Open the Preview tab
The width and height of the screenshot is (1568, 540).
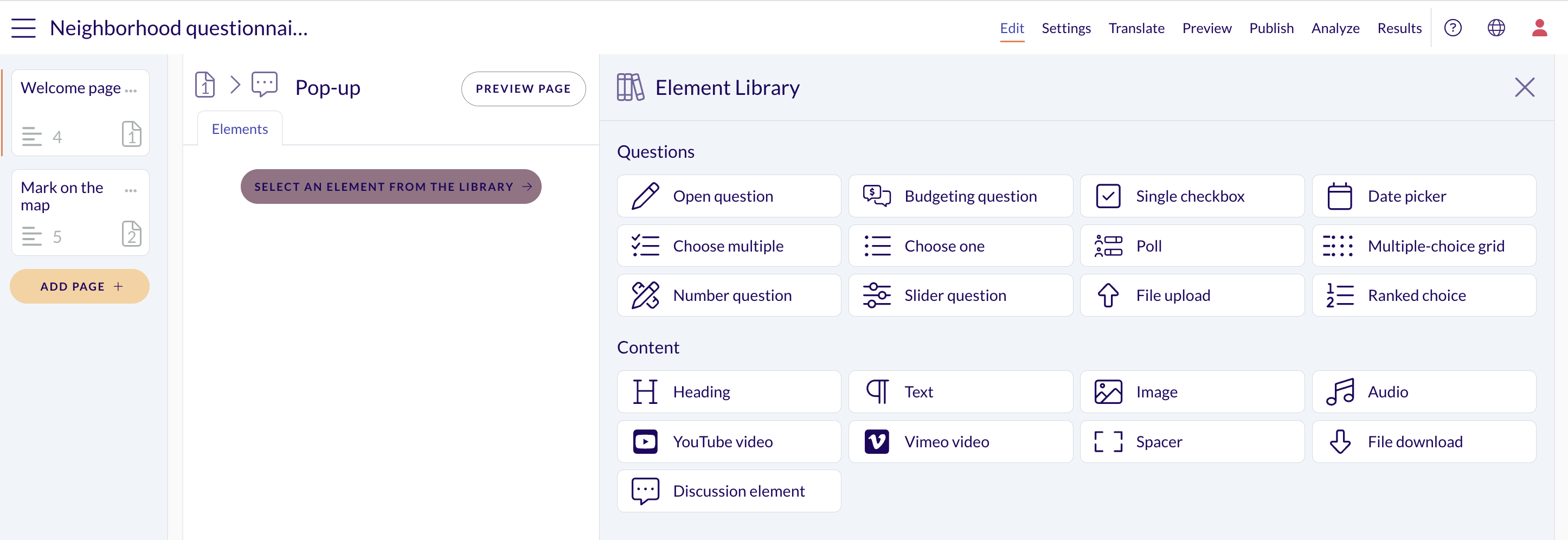pos(1206,28)
